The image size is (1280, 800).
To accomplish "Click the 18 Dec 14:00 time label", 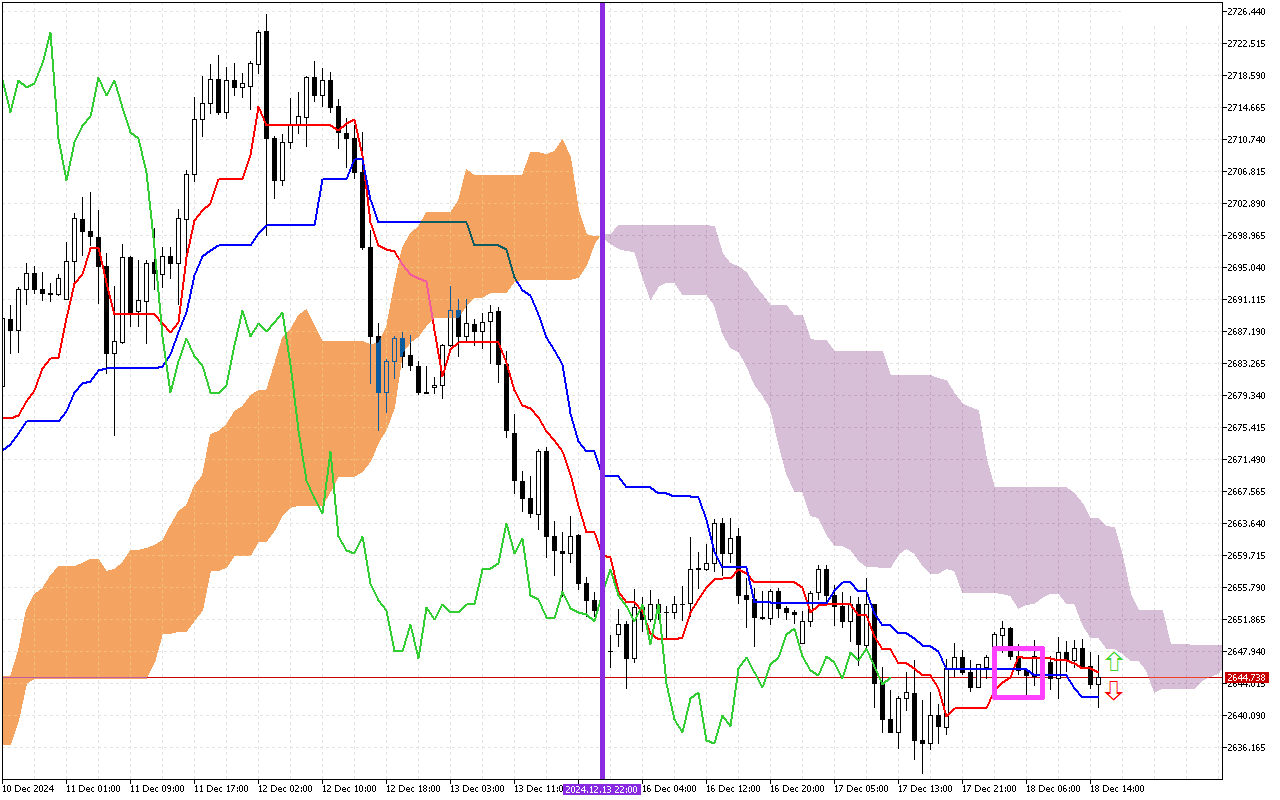I will (1117, 789).
